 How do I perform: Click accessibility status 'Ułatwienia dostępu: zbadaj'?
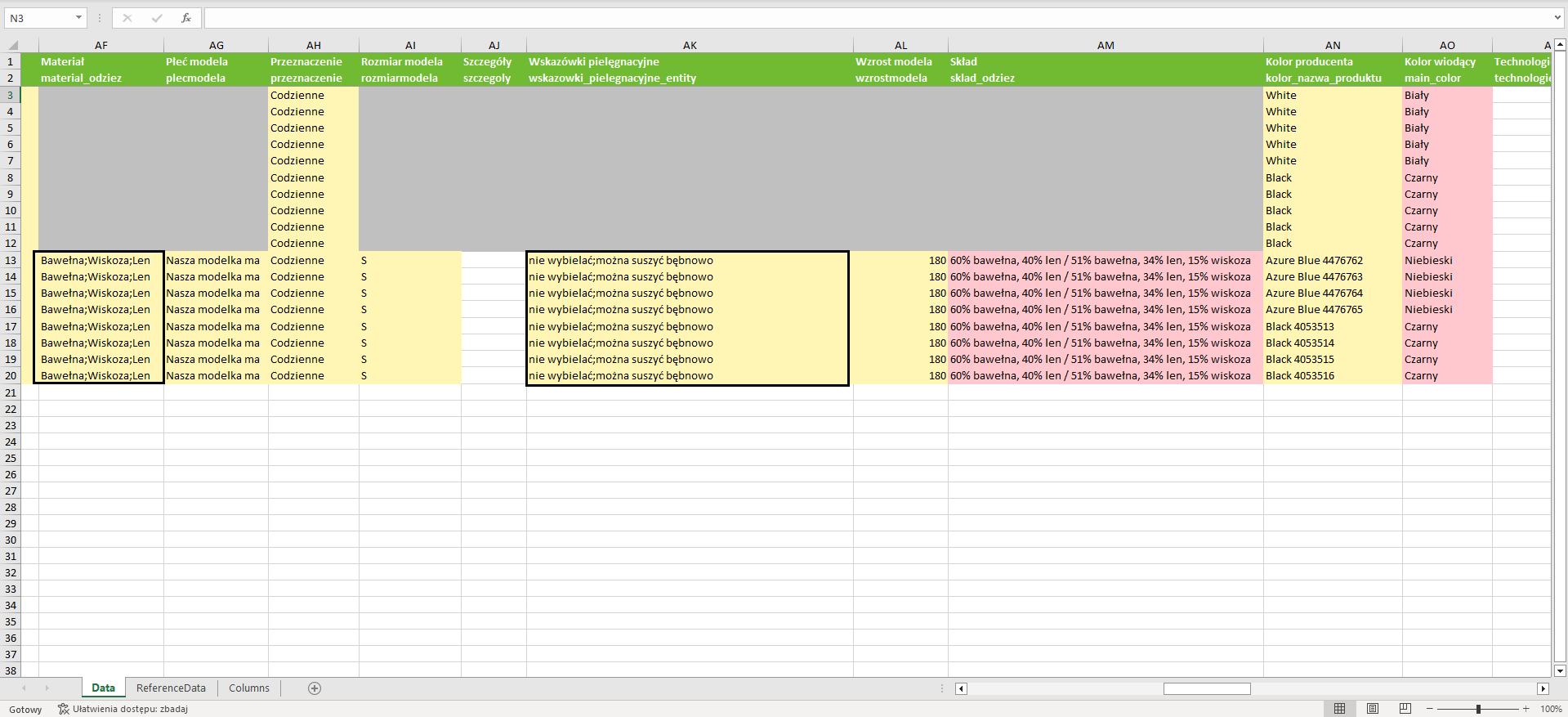123,709
